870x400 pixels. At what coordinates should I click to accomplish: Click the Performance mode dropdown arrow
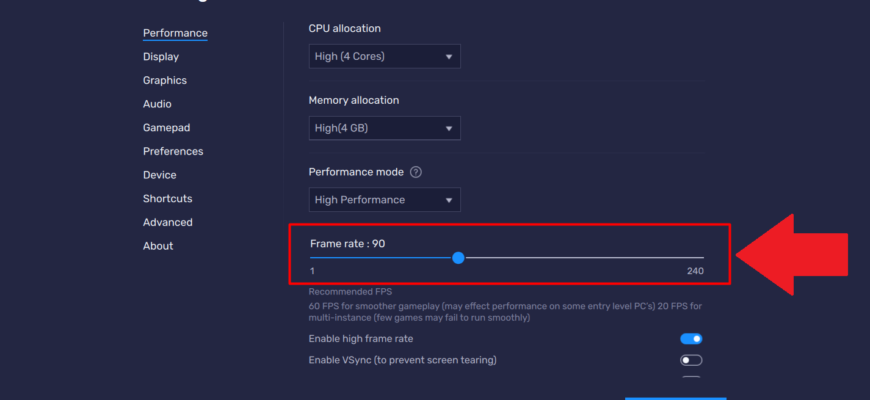[449, 200]
